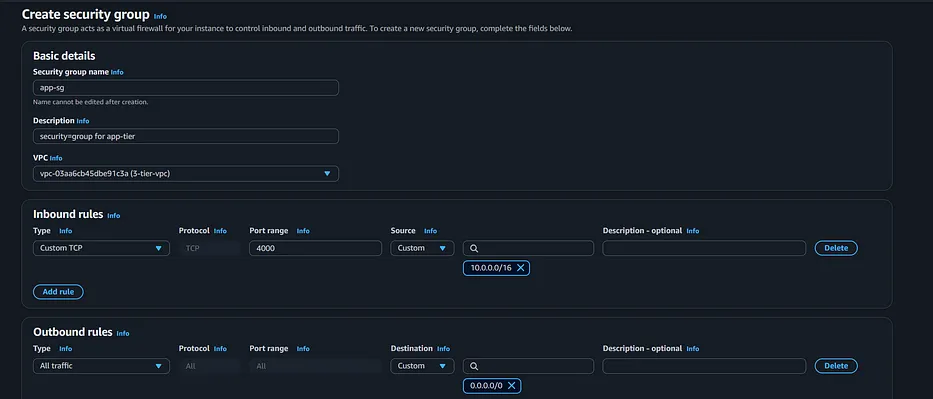Open the inbound Source Custom dropdown

coord(422,248)
